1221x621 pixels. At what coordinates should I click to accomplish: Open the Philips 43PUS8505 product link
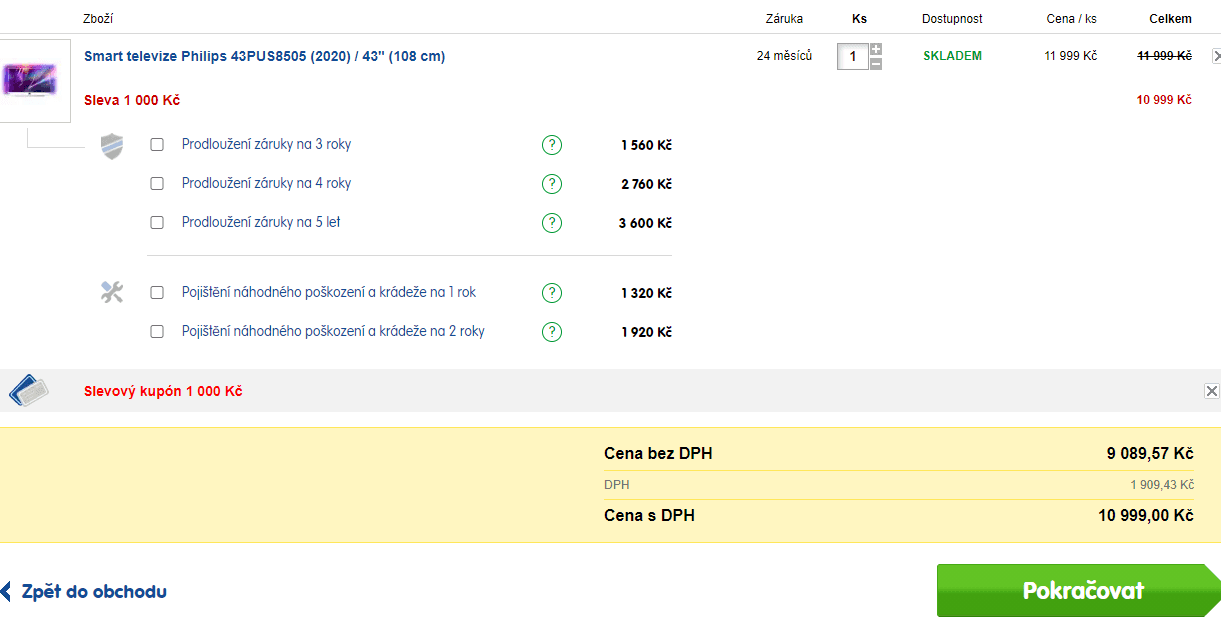tap(265, 56)
